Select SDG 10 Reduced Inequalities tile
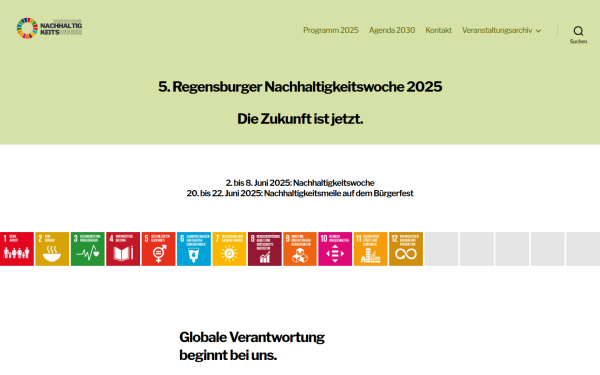 pyautogui.click(x=335, y=249)
